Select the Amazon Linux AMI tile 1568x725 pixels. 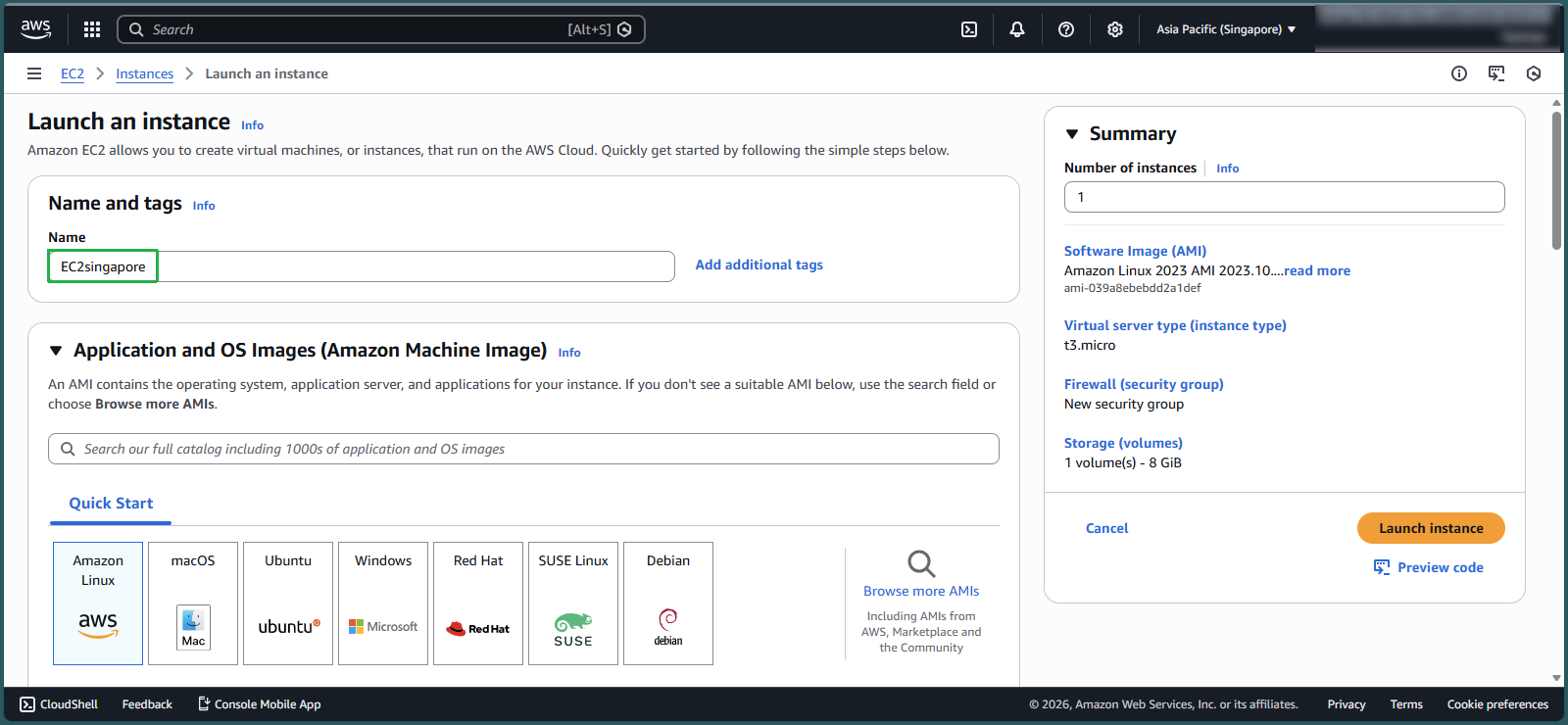coord(98,604)
